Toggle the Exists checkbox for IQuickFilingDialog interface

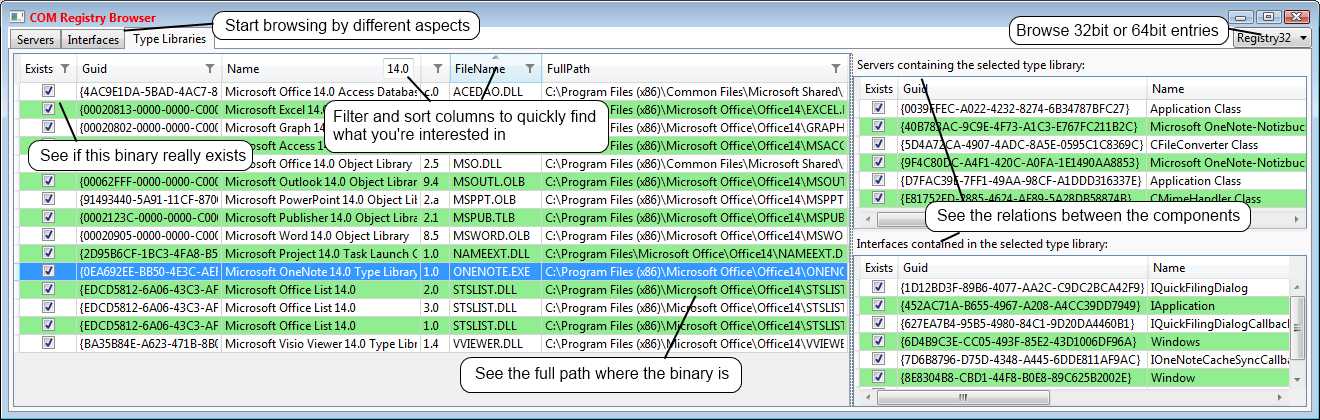[x=878, y=287]
